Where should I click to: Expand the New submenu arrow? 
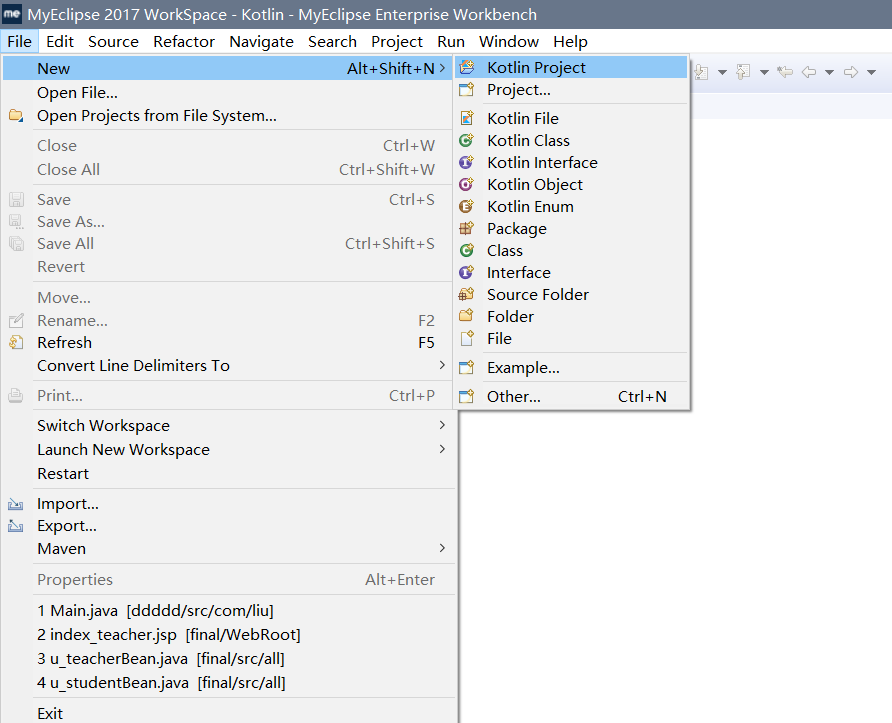[442, 68]
